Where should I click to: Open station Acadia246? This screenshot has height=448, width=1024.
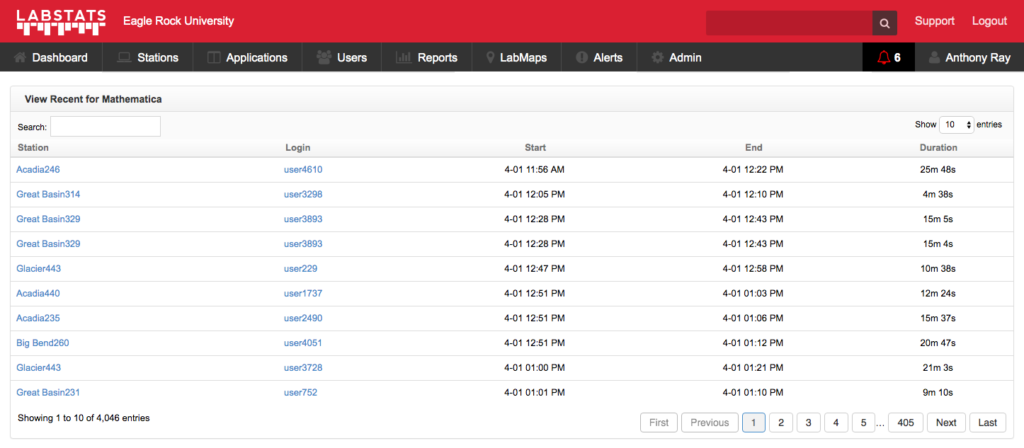pos(38,169)
